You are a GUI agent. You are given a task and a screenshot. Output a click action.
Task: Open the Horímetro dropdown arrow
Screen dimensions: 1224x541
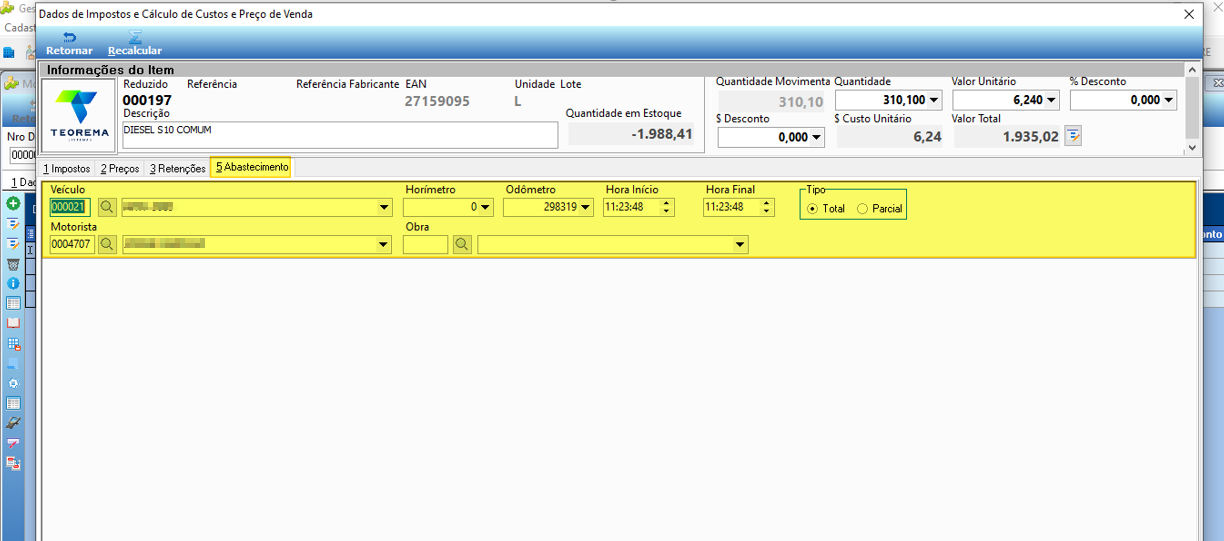[485, 208]
